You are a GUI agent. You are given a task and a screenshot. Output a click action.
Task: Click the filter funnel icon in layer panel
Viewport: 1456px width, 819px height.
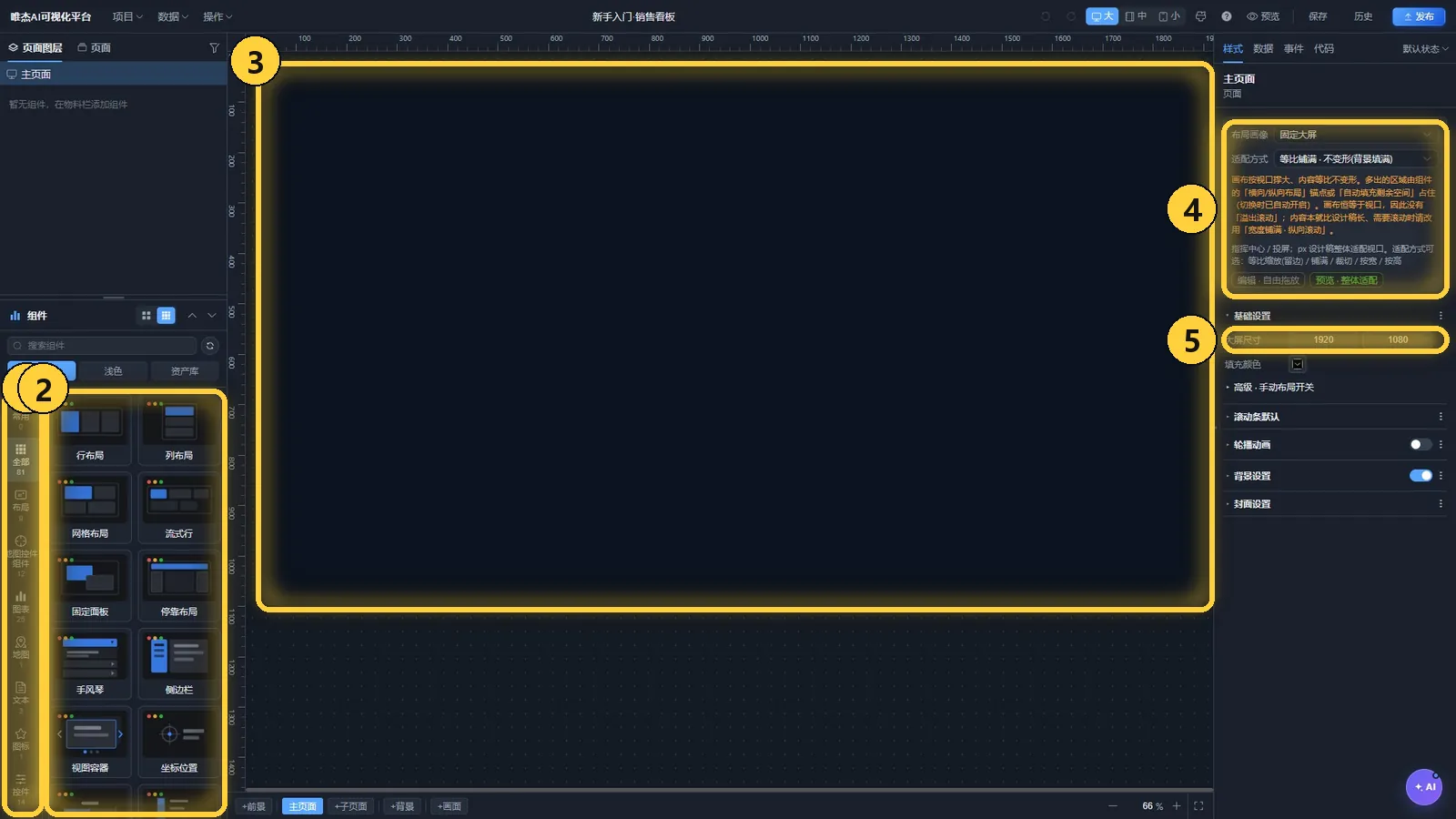215,47
